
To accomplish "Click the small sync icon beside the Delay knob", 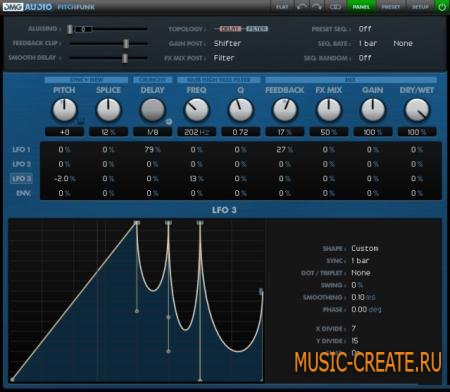I will click(169, 122).
